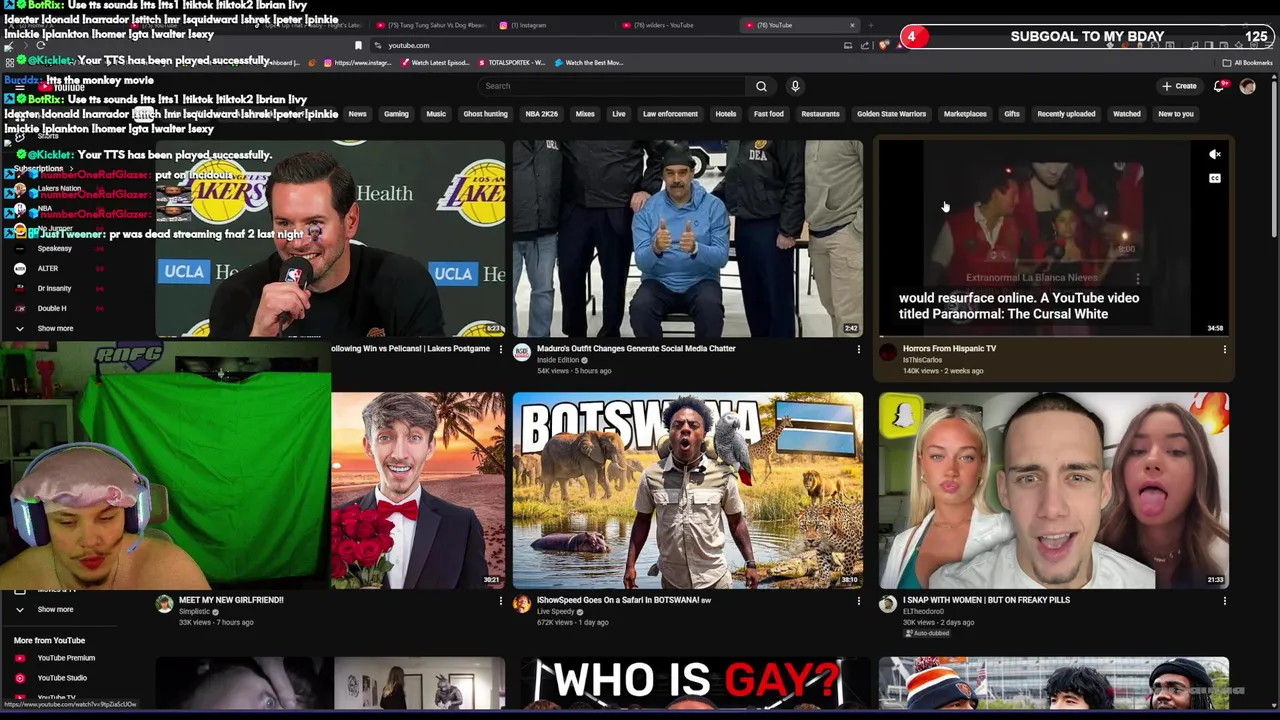The width and height of the screenshot is (1280, 720).
Task: Open the Live Speedy channel avatar
Action: point(522,603)
